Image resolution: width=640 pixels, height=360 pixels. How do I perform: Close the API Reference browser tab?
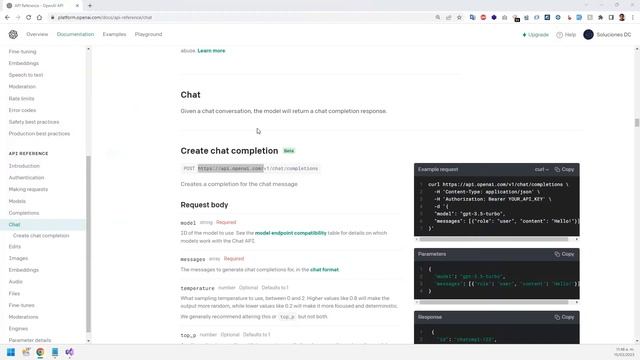[x=77, y=6]
